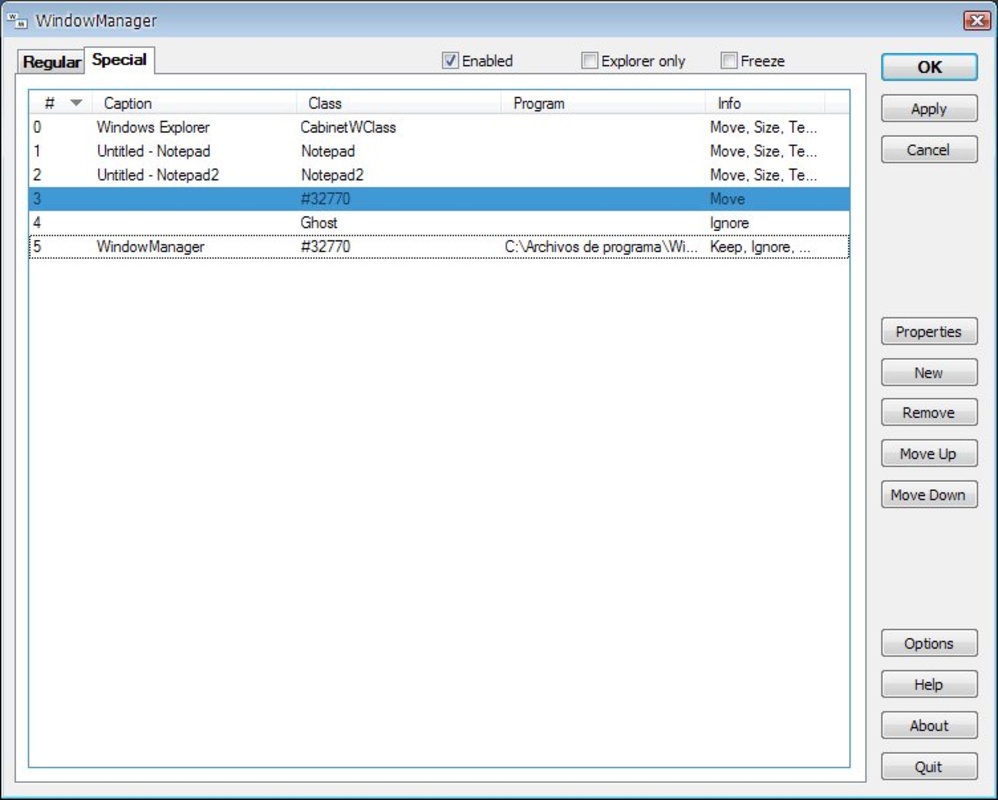The width and height of the screenshot is (998, 800).
Task: Toggle the Enabled checkbox
Action: tap(450, 61)
